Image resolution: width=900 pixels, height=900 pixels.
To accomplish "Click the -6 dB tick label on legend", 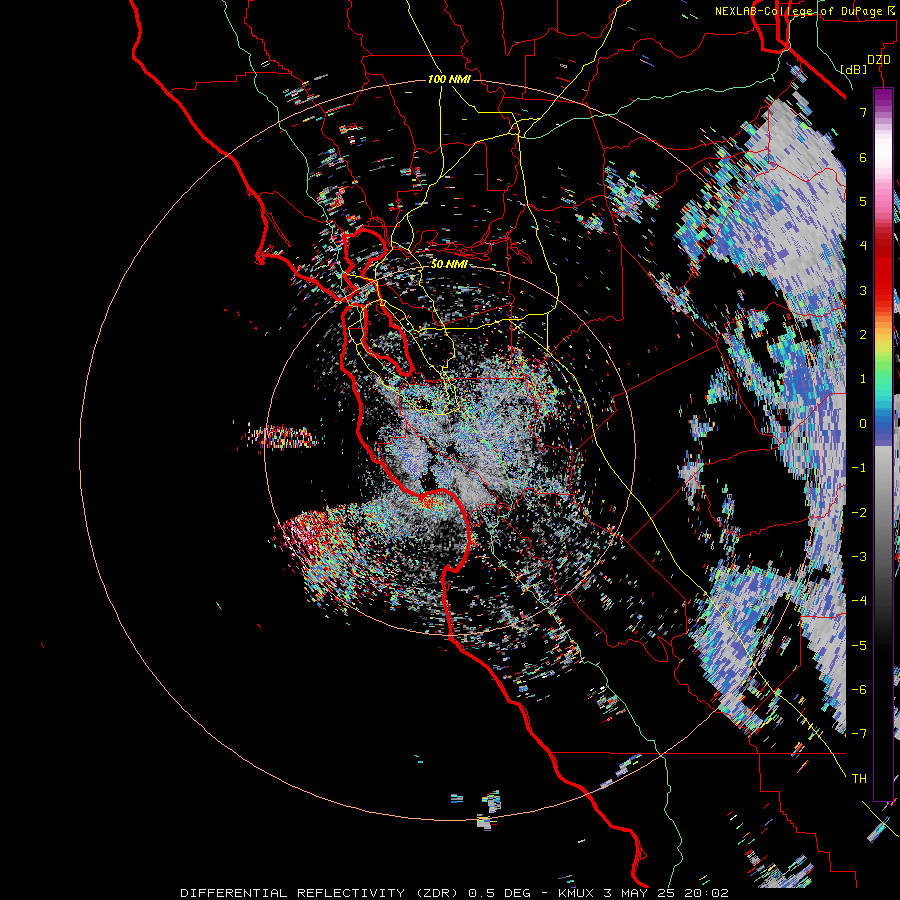I will pos(859,689).
